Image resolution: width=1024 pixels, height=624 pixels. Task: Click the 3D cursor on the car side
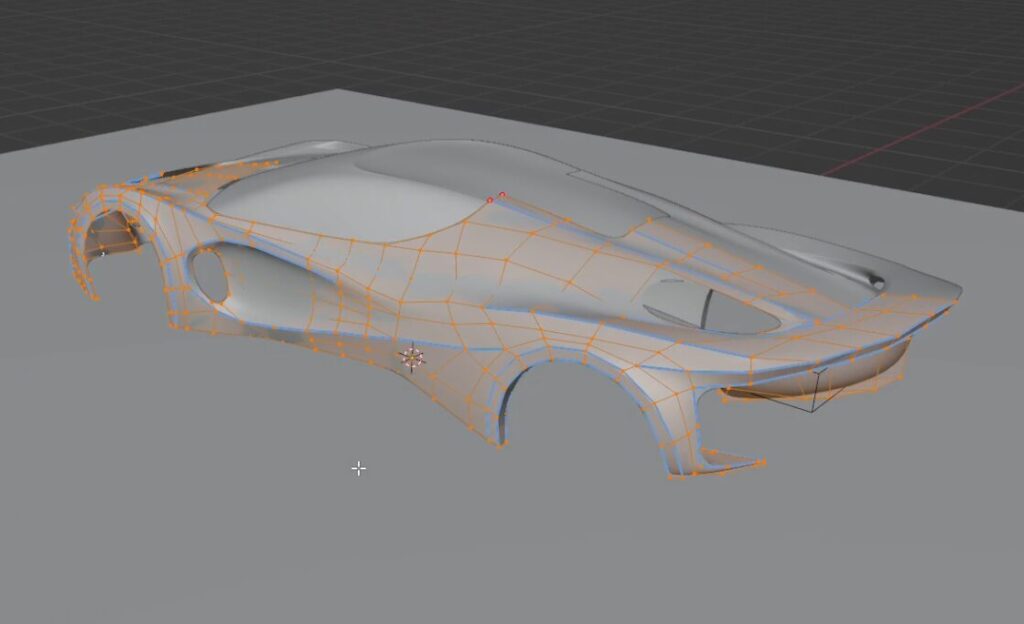point(412,357)
